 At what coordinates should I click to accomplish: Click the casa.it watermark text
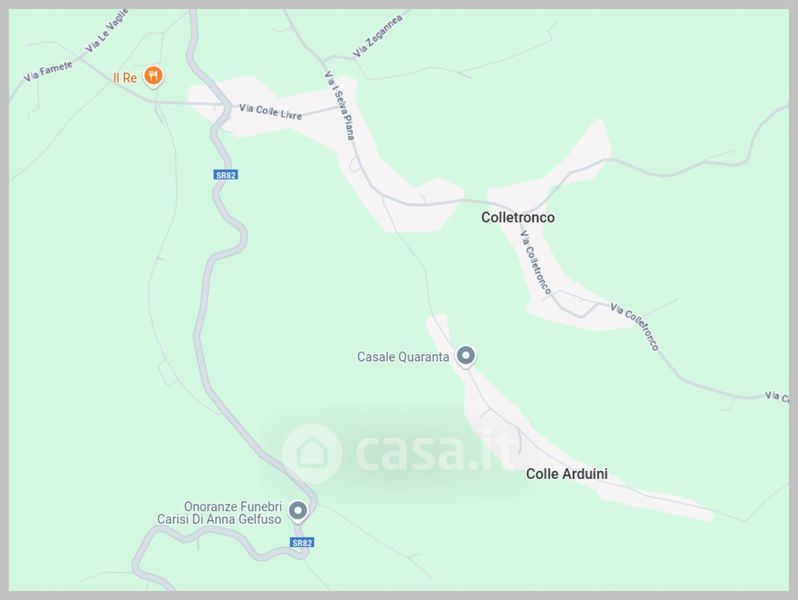click(434, 451)
